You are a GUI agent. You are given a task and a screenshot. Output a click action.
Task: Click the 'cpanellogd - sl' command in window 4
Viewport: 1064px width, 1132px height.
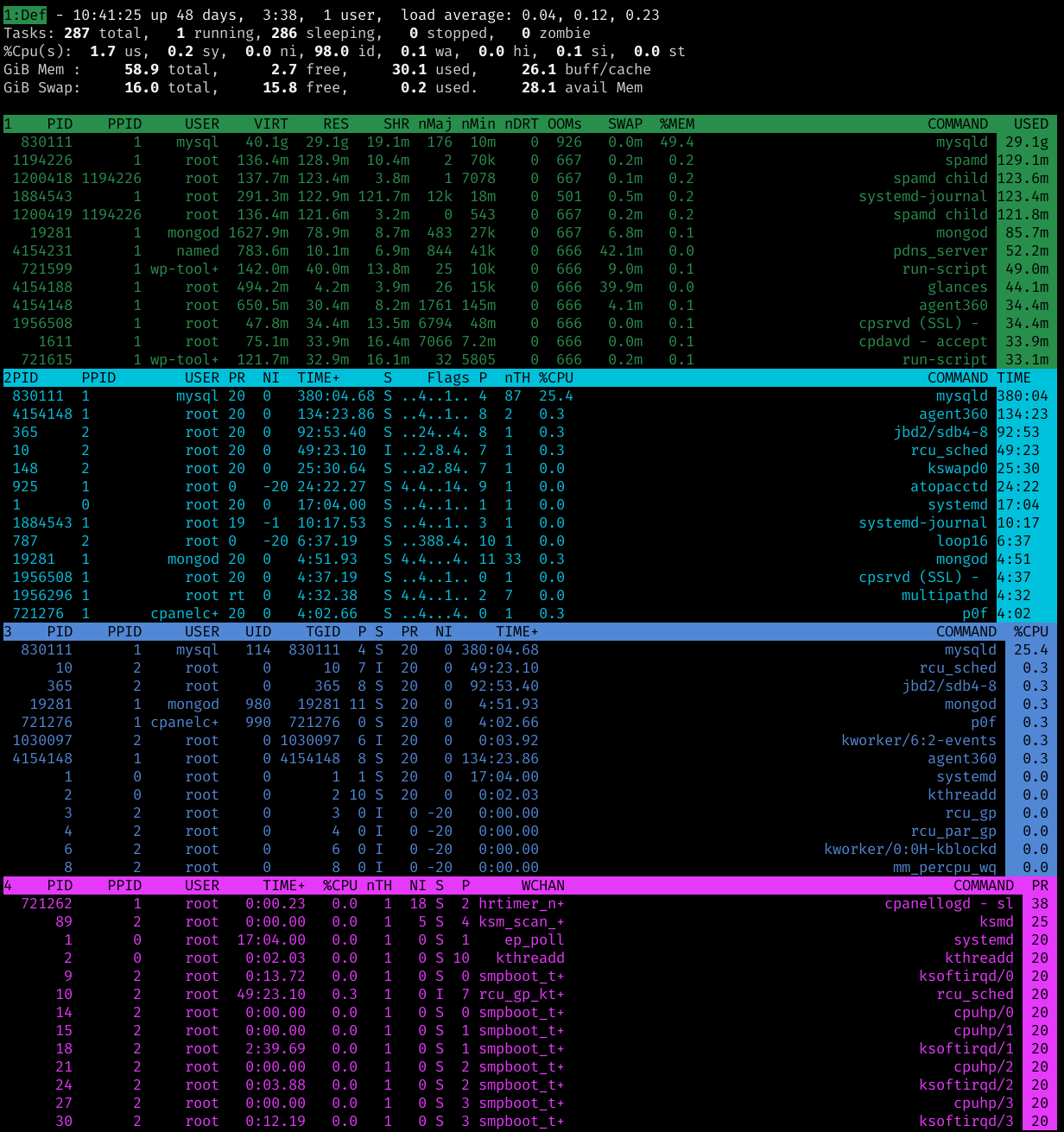pos(949,903)
